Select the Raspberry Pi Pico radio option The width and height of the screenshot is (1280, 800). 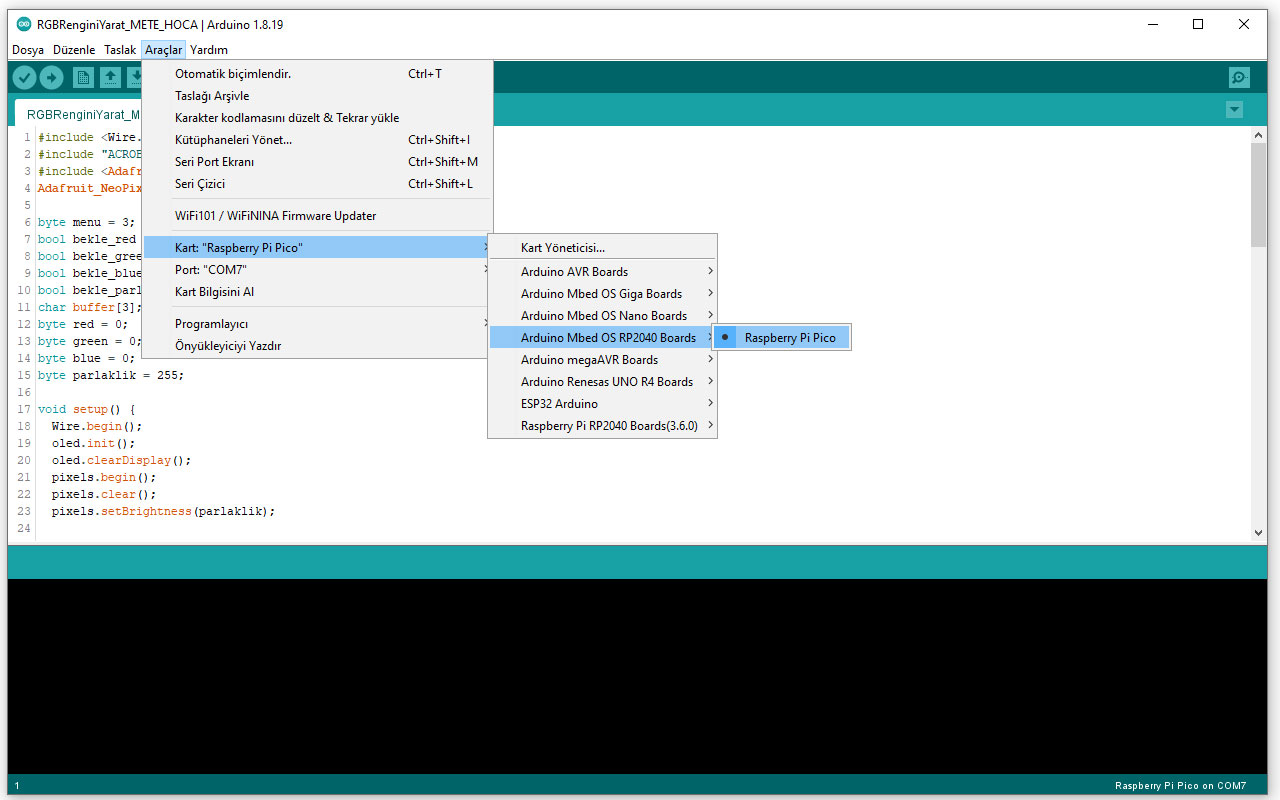click(x=781, y=338)
